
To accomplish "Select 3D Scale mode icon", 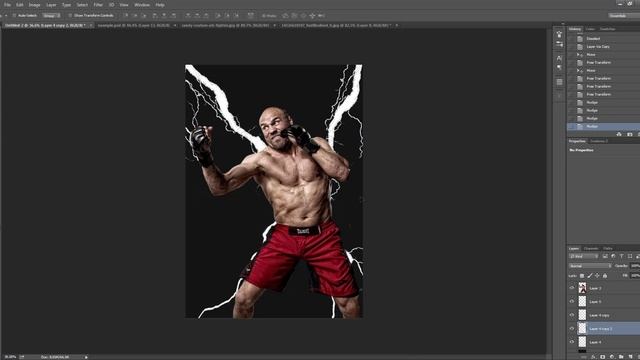I will tap(321, 16).
